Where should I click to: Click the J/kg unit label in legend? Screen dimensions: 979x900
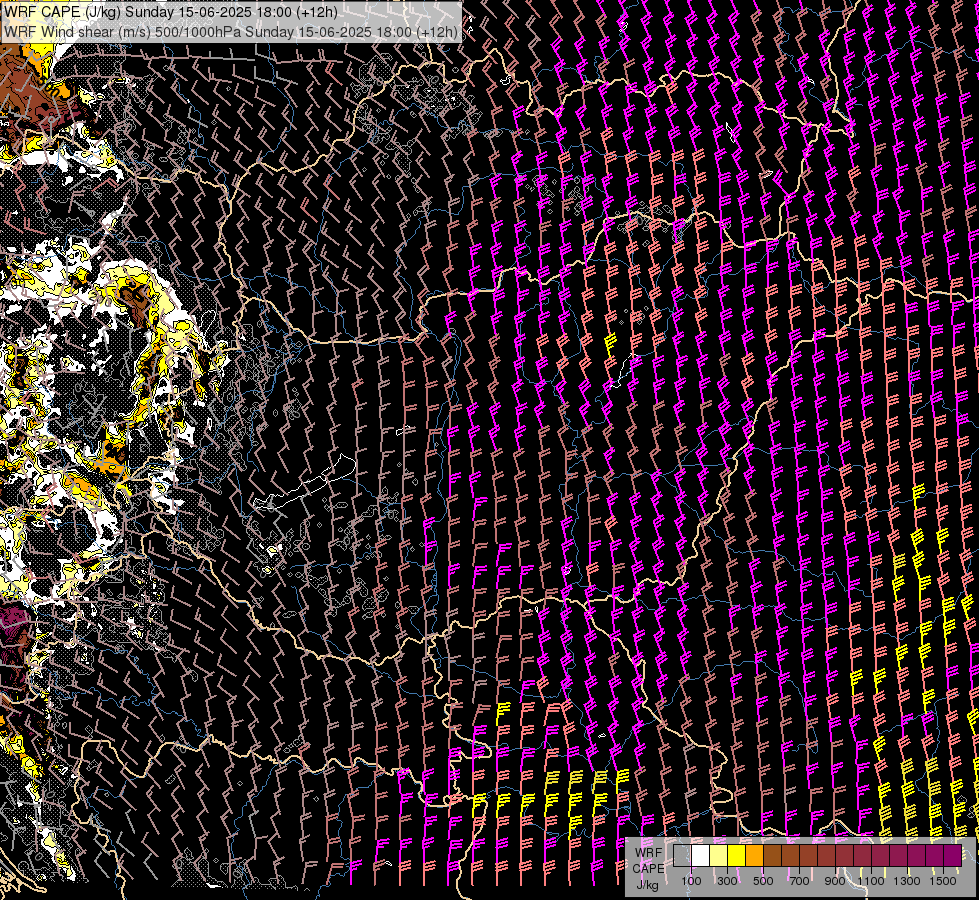647,885
